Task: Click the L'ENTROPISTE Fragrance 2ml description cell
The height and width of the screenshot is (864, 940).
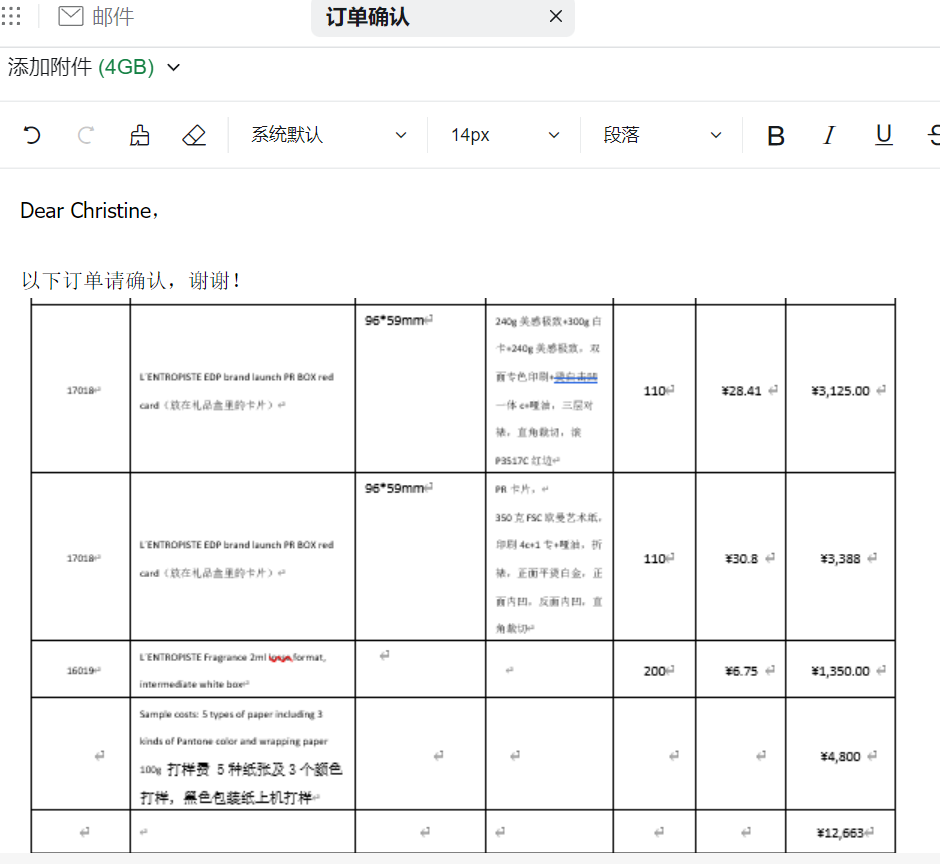Action: pyautogui.click(x=243, y=669)
